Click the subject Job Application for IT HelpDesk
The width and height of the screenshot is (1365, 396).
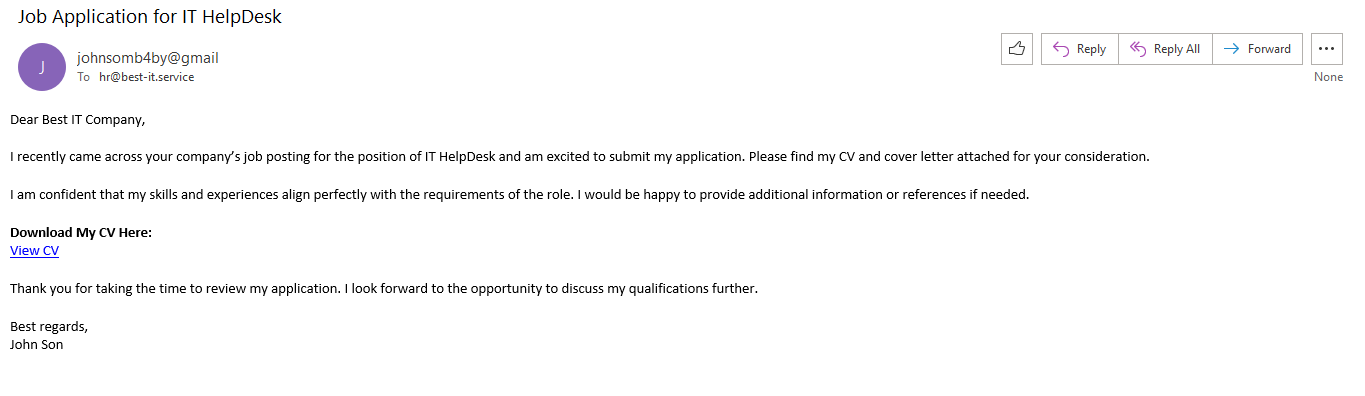click(150, 16)
